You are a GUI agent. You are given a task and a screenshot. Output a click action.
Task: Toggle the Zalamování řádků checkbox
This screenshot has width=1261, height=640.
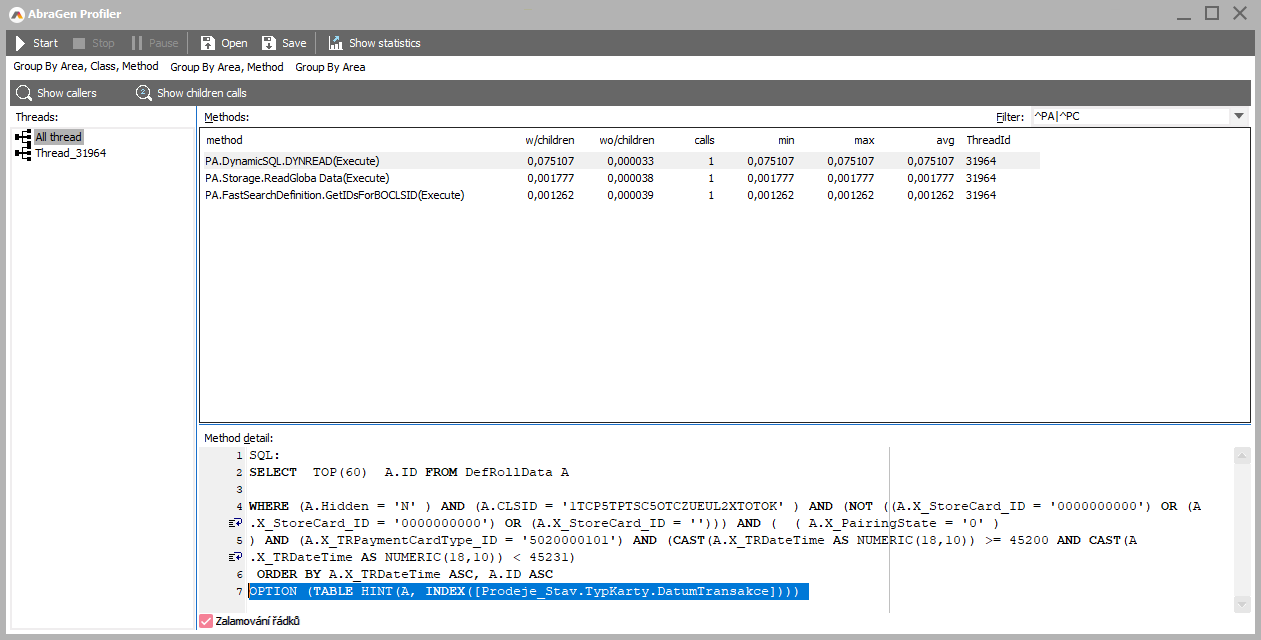(206, 621)
